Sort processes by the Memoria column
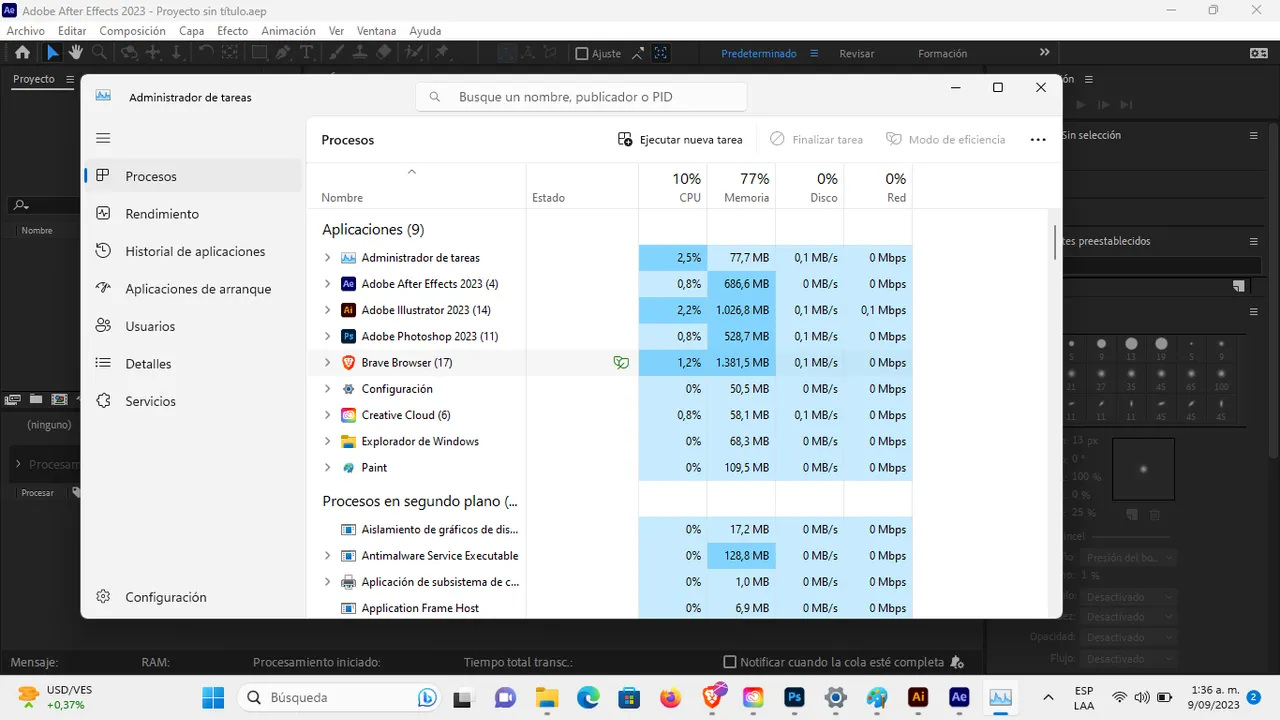 [x=741, y=186]
